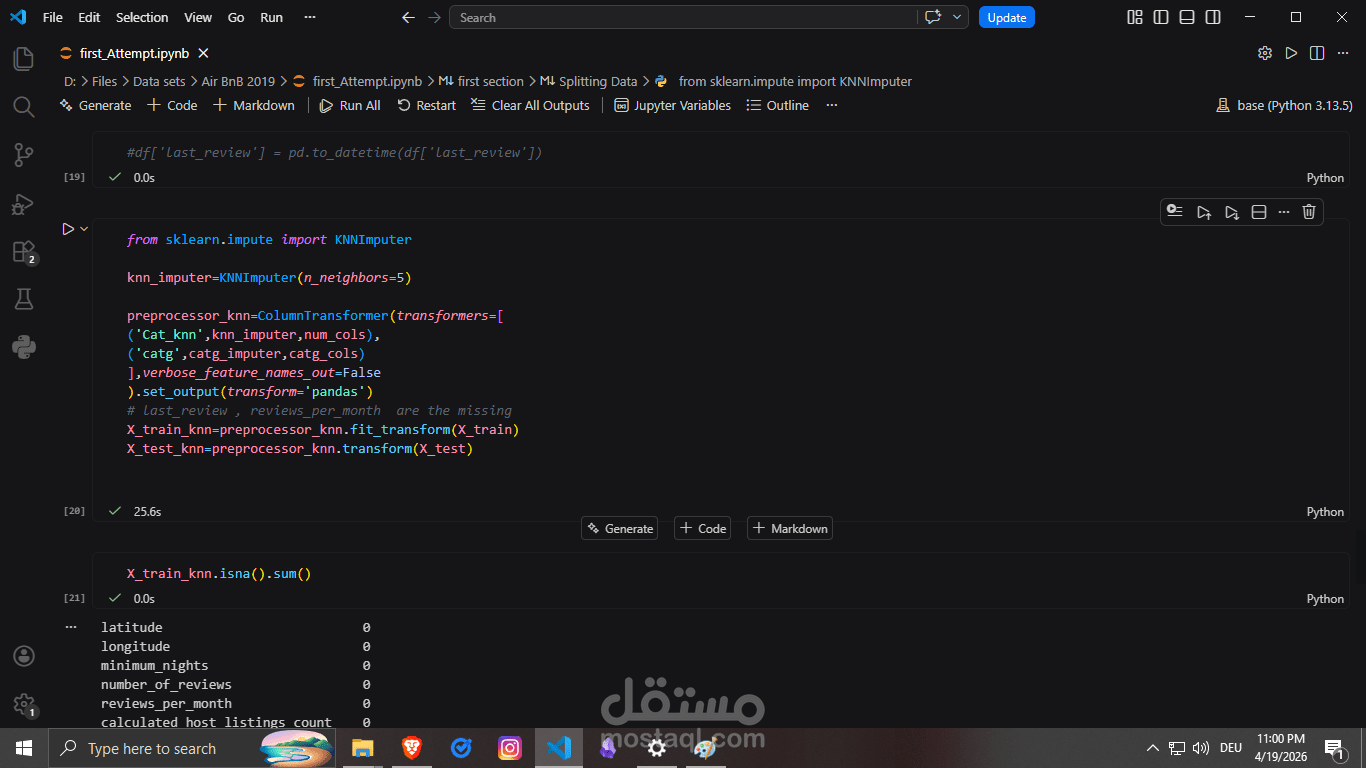Viewport: 1366px width, 768px height.
Task: Open the Explorer view in the activity bar
Action: pos(24,59)
